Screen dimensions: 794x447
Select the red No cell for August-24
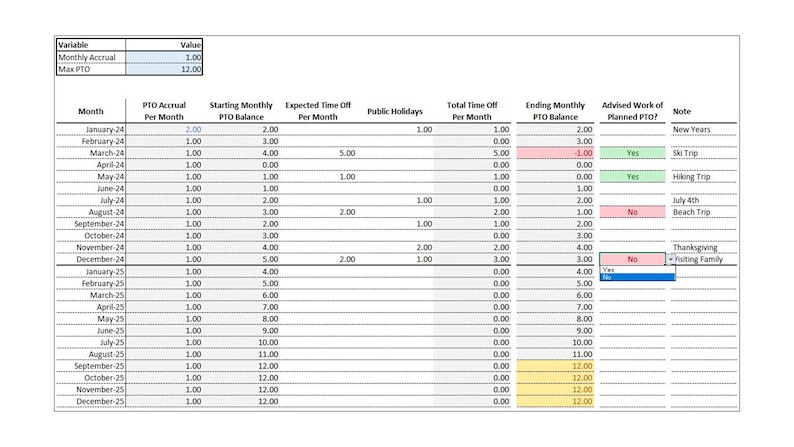(632, 212)
